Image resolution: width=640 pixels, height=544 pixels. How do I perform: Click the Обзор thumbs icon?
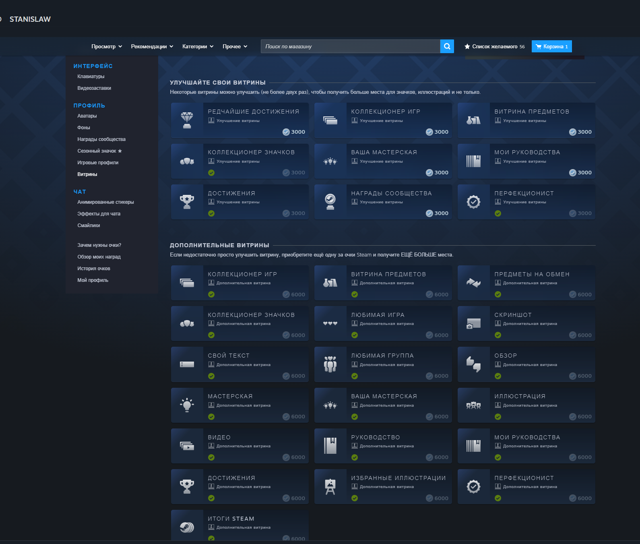tap(473, 364)
